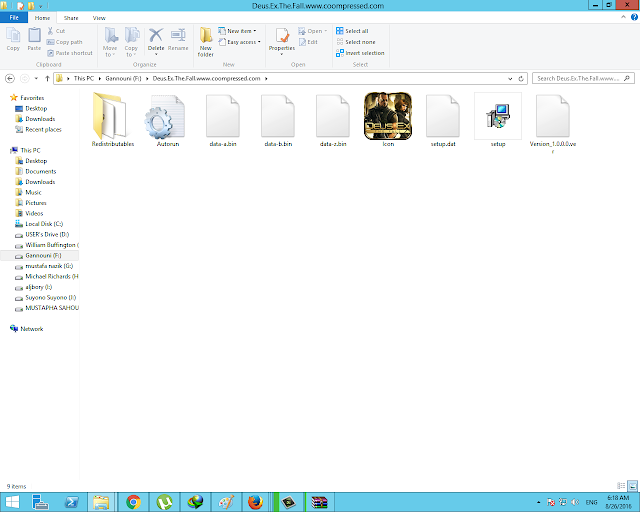Image resolution: width=640 pixels, height=512 pixels.
Task: Click the Properties icon
Action: [x=282, y=36]
